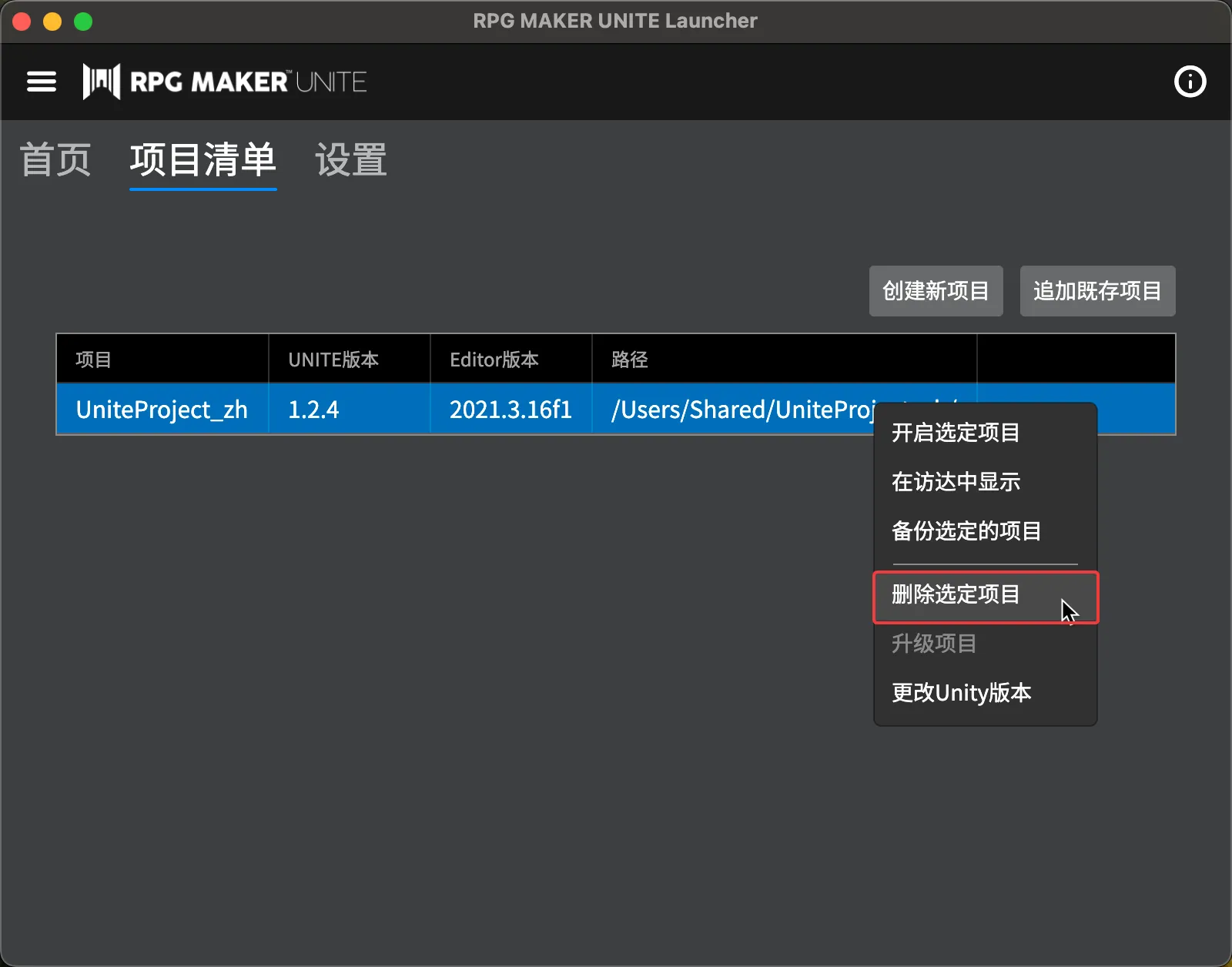The width and height of the screenshot is (1232, 967).
Task: Click the 追加既存项目 button
Action: tap(1097, 291)
